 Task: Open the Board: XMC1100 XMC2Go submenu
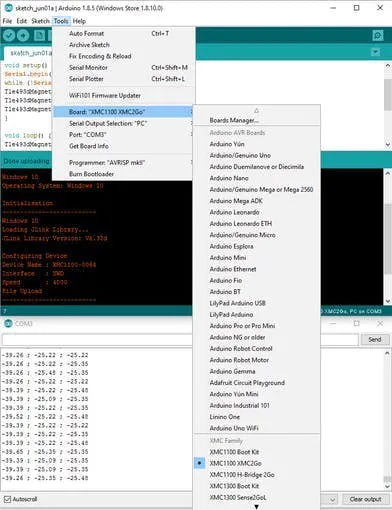pyautogui.click(x=123, y=112)
